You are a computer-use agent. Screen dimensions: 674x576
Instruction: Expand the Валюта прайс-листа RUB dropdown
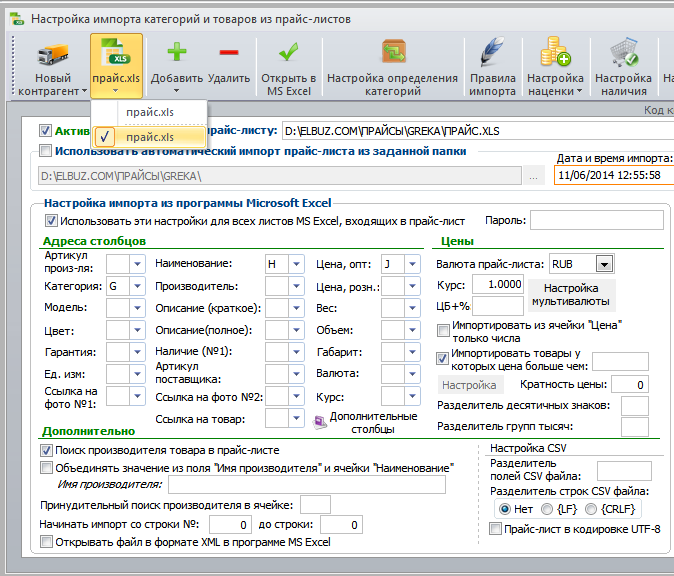(x=604, y=264)
